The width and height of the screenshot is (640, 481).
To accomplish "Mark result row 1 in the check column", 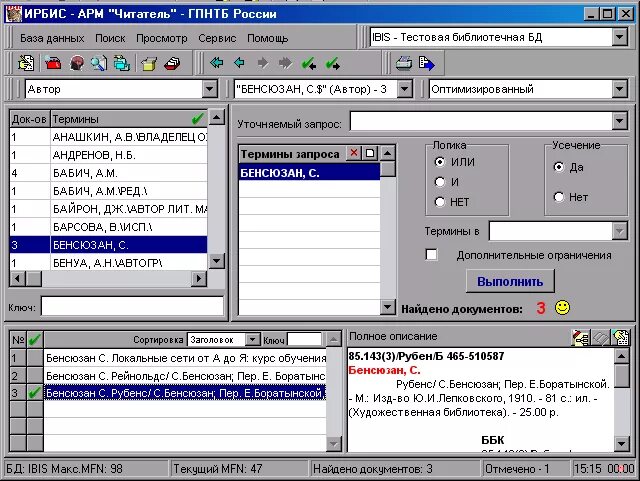I will pyautogui.click(x=35, y=358).
